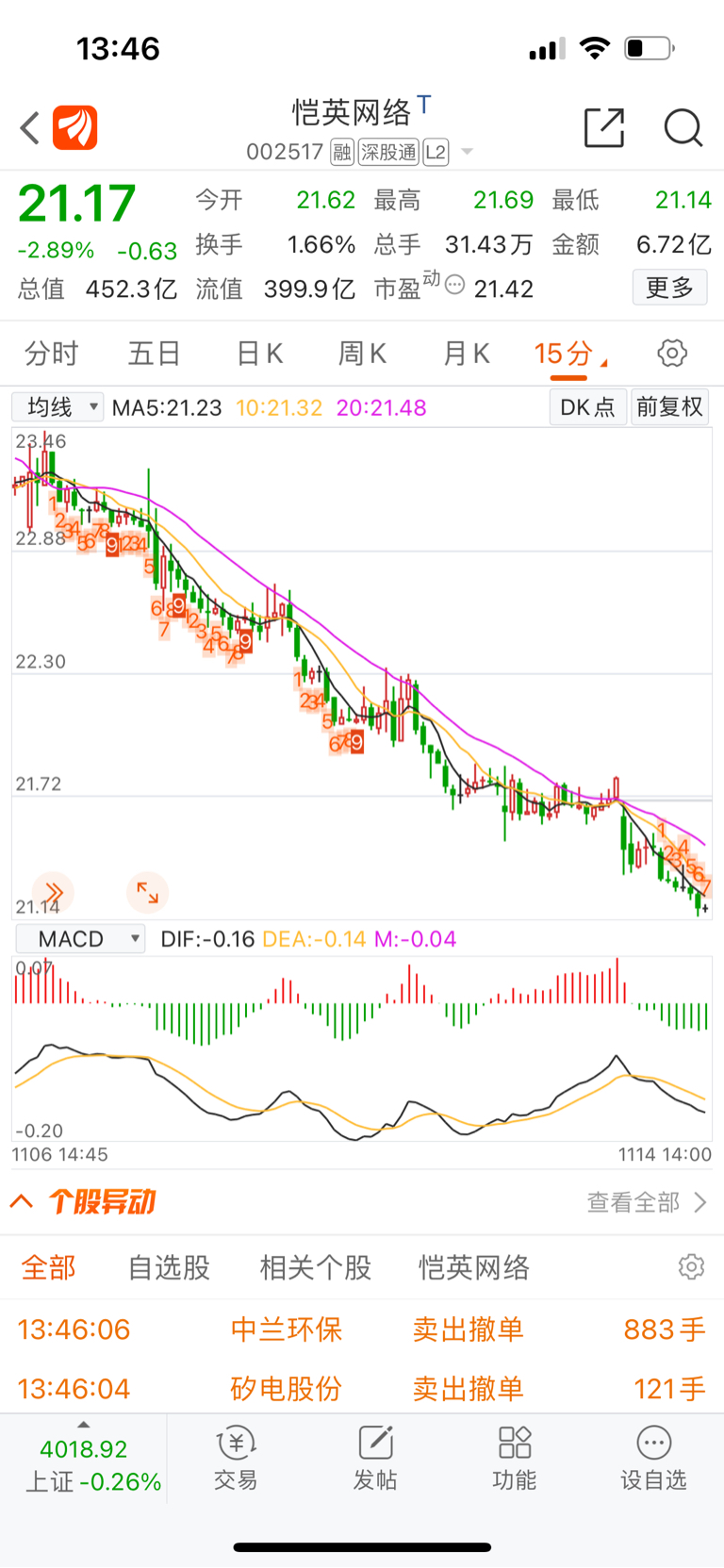Tap the 深股通 badge

pos(388,152)
